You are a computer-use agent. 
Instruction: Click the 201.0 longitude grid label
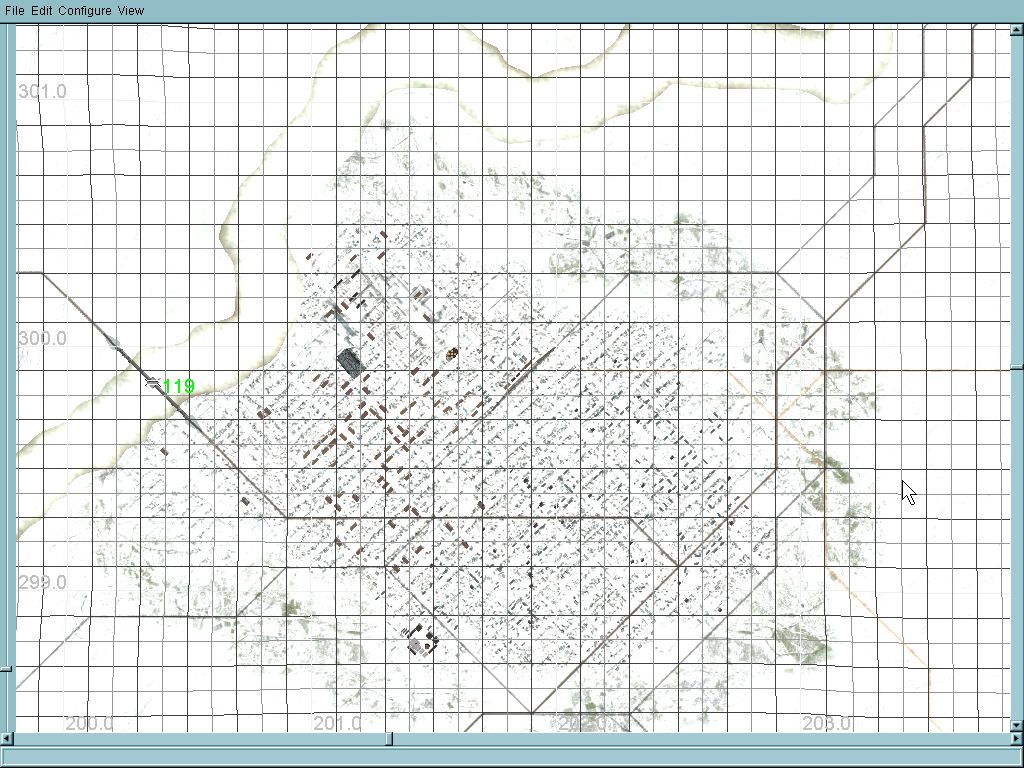pos(338,723)
